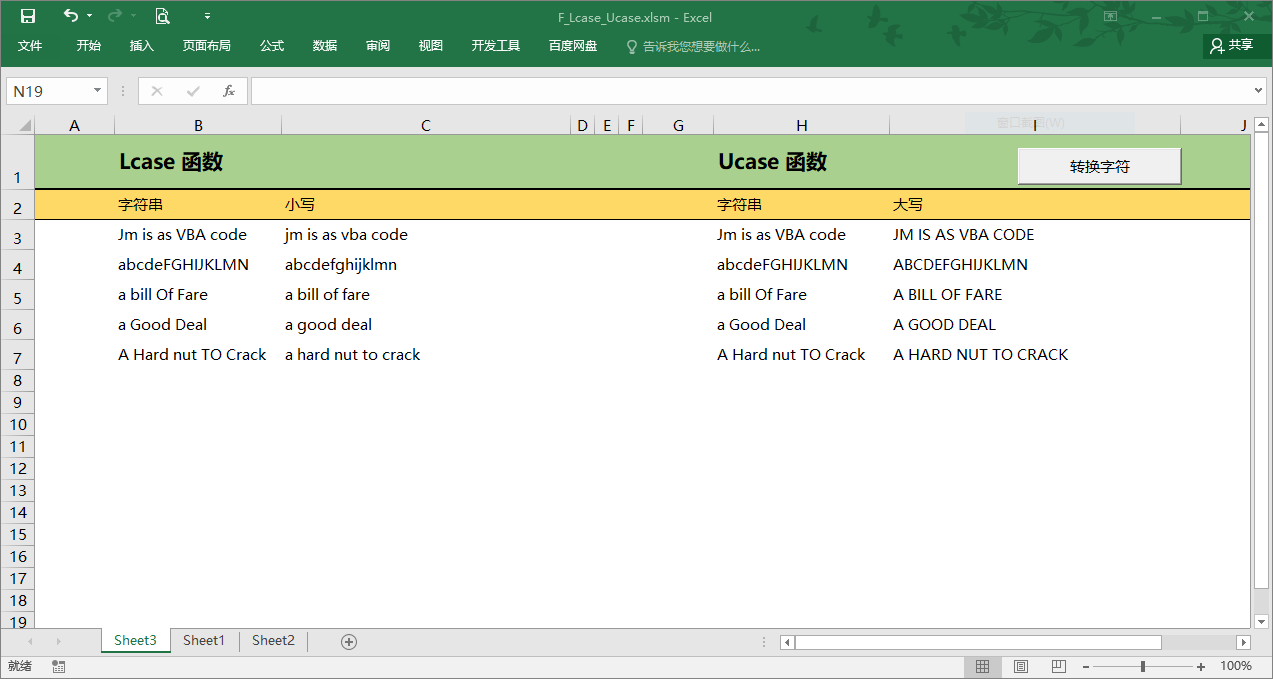This screenshot has height=679, width=1273.
Task: Click the Insert Function fx icon
Action: pos(228,91)
